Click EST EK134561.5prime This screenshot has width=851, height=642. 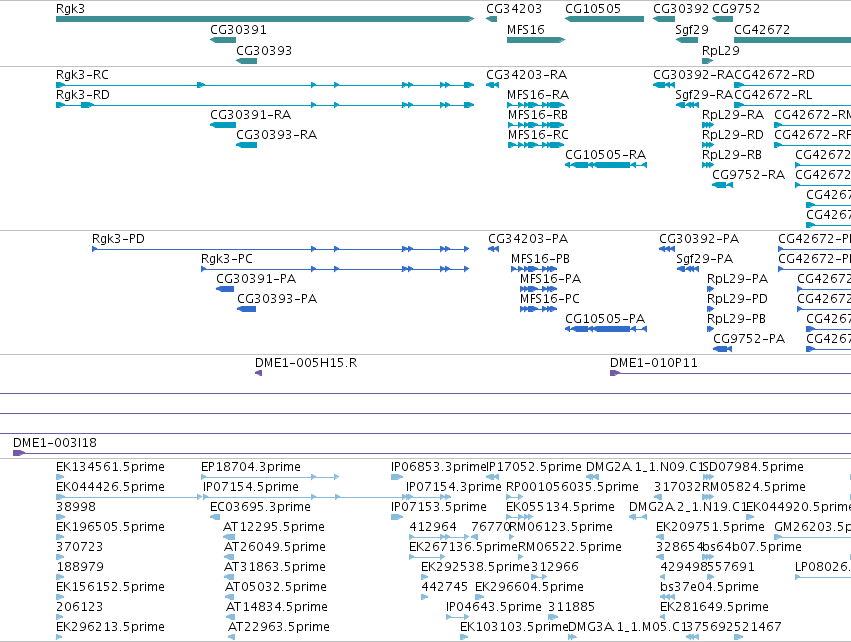60,477
